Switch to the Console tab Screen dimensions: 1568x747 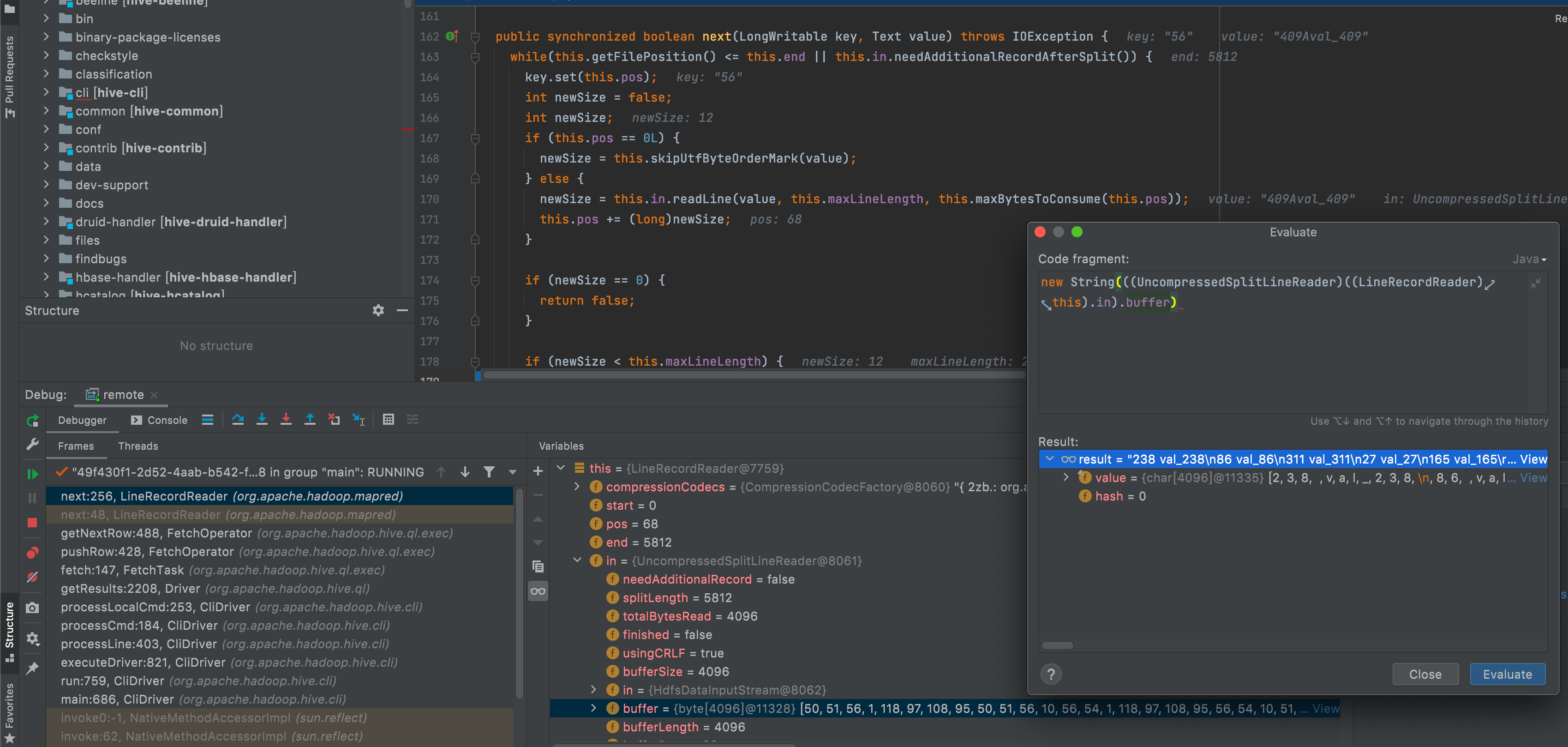coord(160,420)
